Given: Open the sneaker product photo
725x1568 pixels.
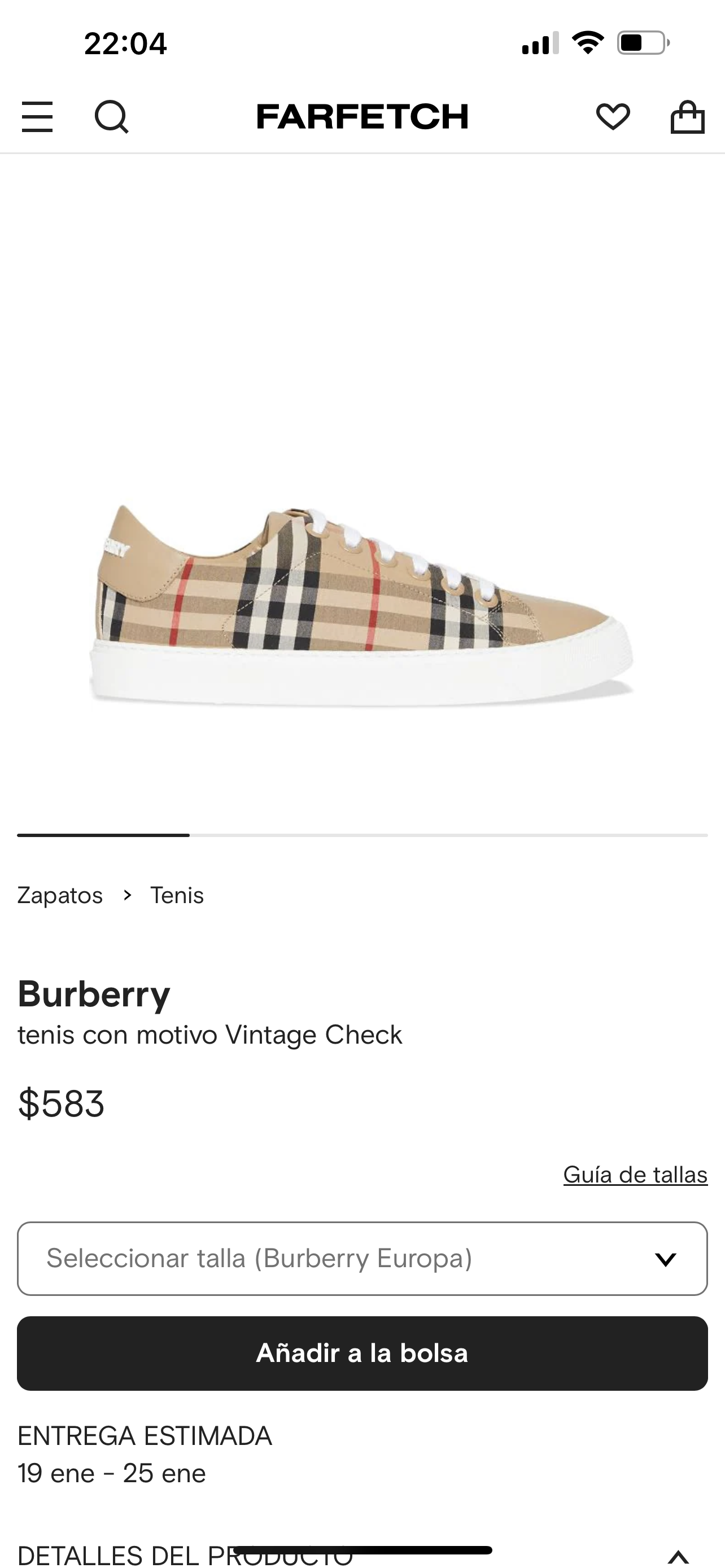Looking at the screenshot, I should [362, 608].
